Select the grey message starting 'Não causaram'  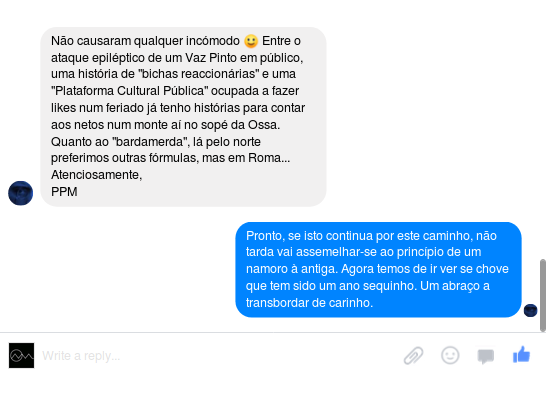point(183,117)
